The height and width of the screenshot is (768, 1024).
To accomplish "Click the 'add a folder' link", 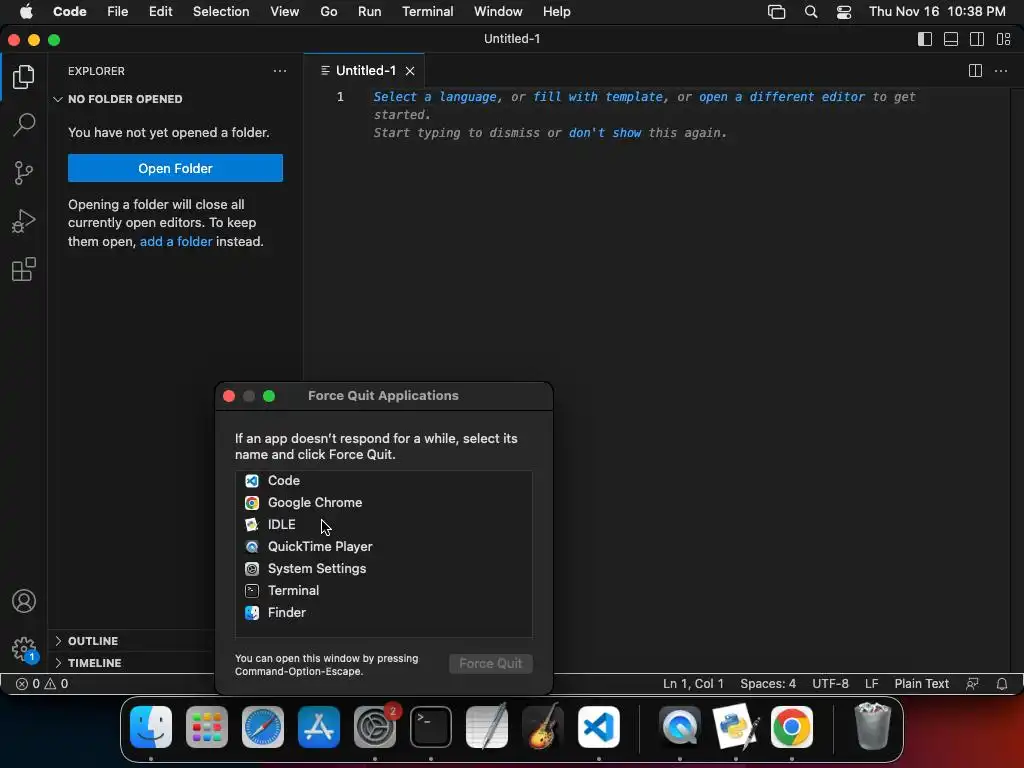I will 176,242.
